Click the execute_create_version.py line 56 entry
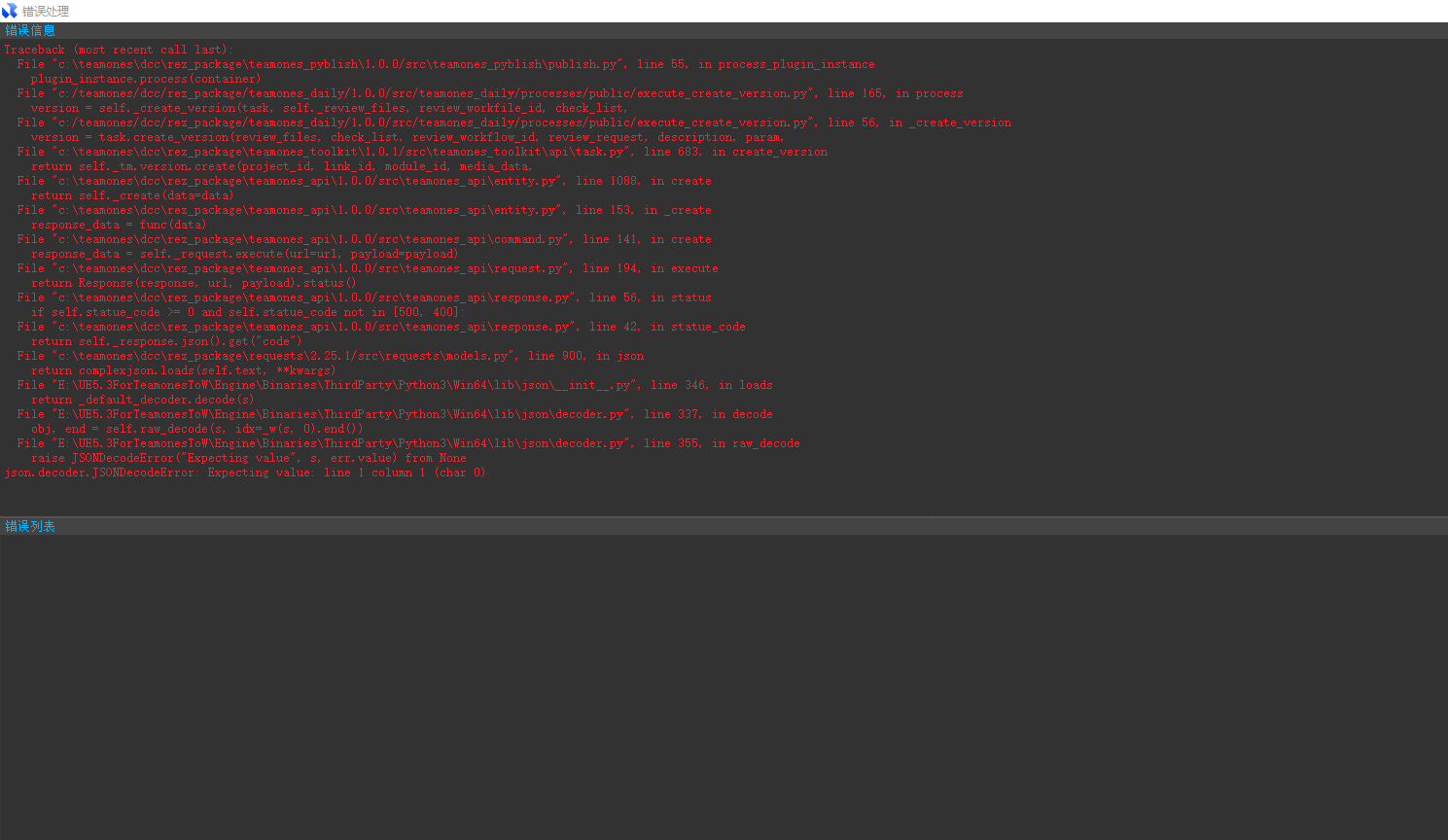Image resolution: width=1448 pixels, height=840 pixels. pyautogui.click(x=513, y=122)
